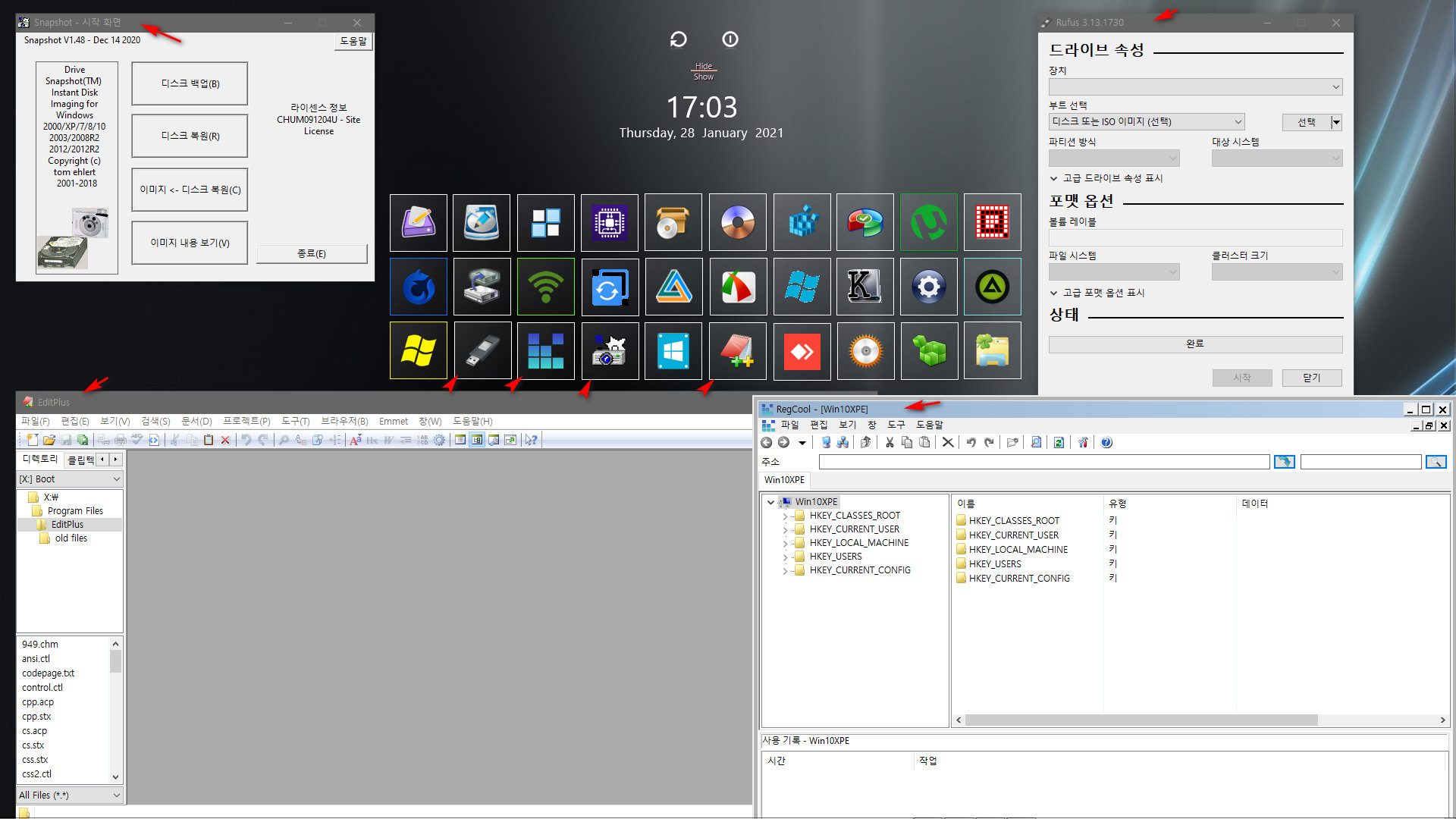1456x819 pixels.
Task: Open the green Wi-Fi signal tile
Action: click(546, 287)
